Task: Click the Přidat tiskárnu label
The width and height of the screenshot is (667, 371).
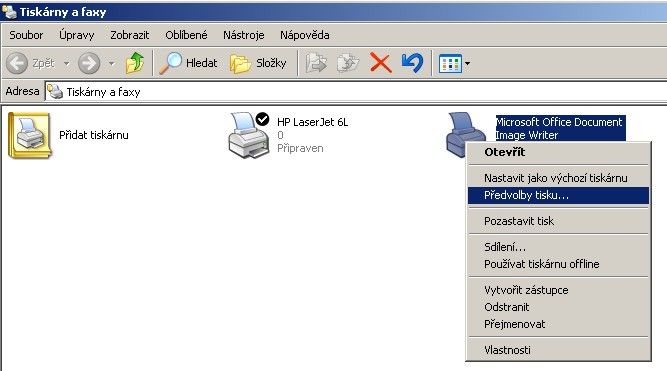Action: [94, 135]
